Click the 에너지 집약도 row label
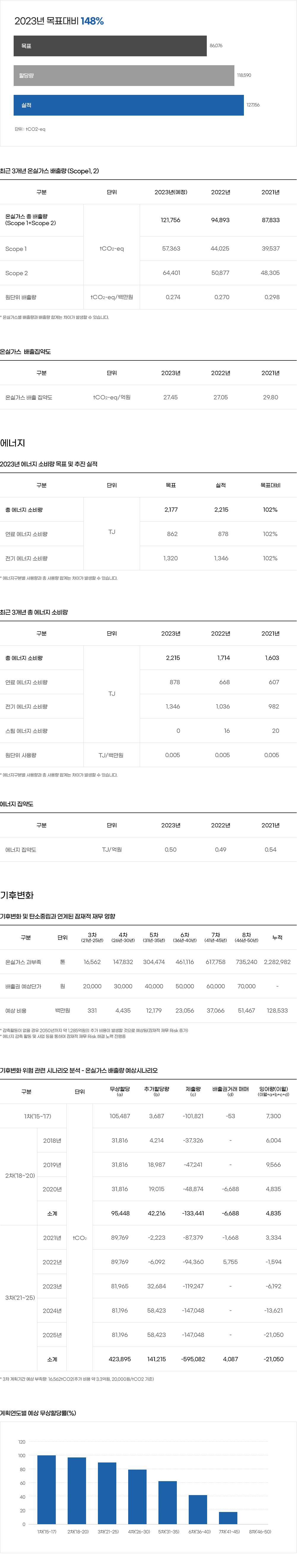Image resolution: width=297 pixels, height=1568 pixels. click(21, 850)
